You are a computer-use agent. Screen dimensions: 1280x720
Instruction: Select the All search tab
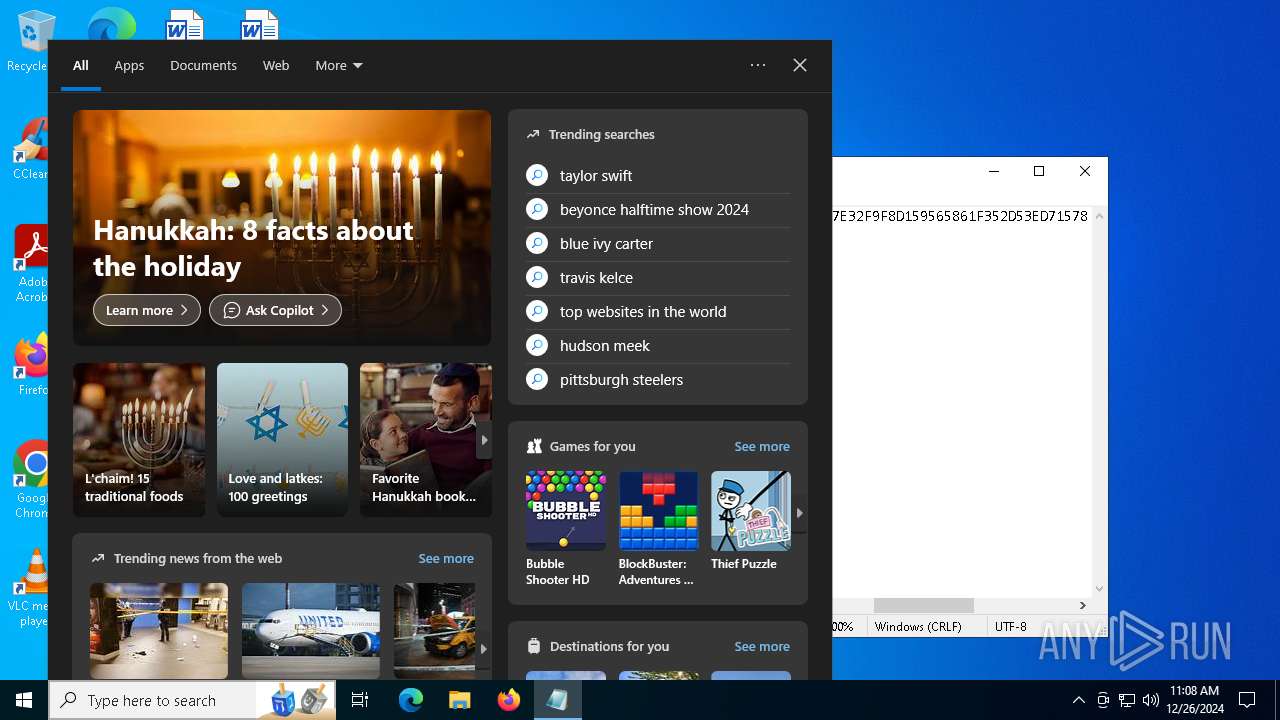pyautogui.click(x=81, y=65)
